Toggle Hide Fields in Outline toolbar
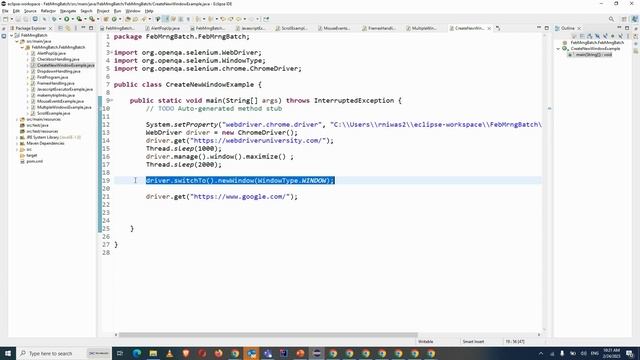Screen dimensions: 640x360 click(x=597, y=36)
